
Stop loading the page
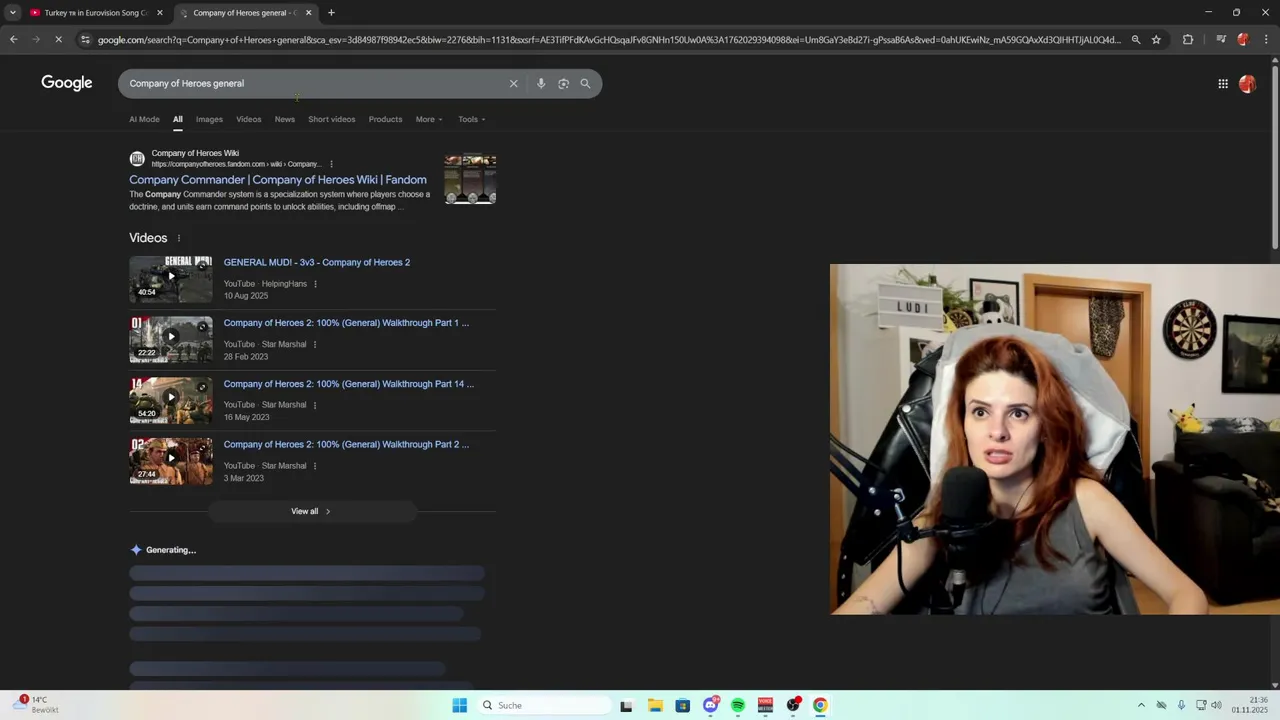click(x=58, y=40)
